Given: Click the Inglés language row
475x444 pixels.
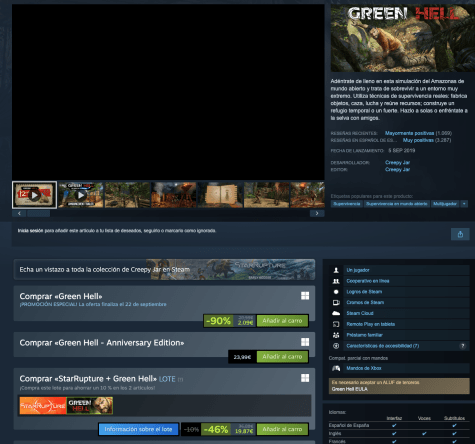Looking at the screenshot, I should tap(399, 433).
